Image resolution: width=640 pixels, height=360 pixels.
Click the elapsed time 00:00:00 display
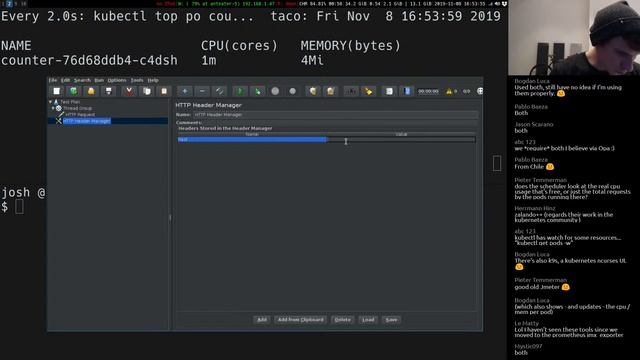point(429,91)
